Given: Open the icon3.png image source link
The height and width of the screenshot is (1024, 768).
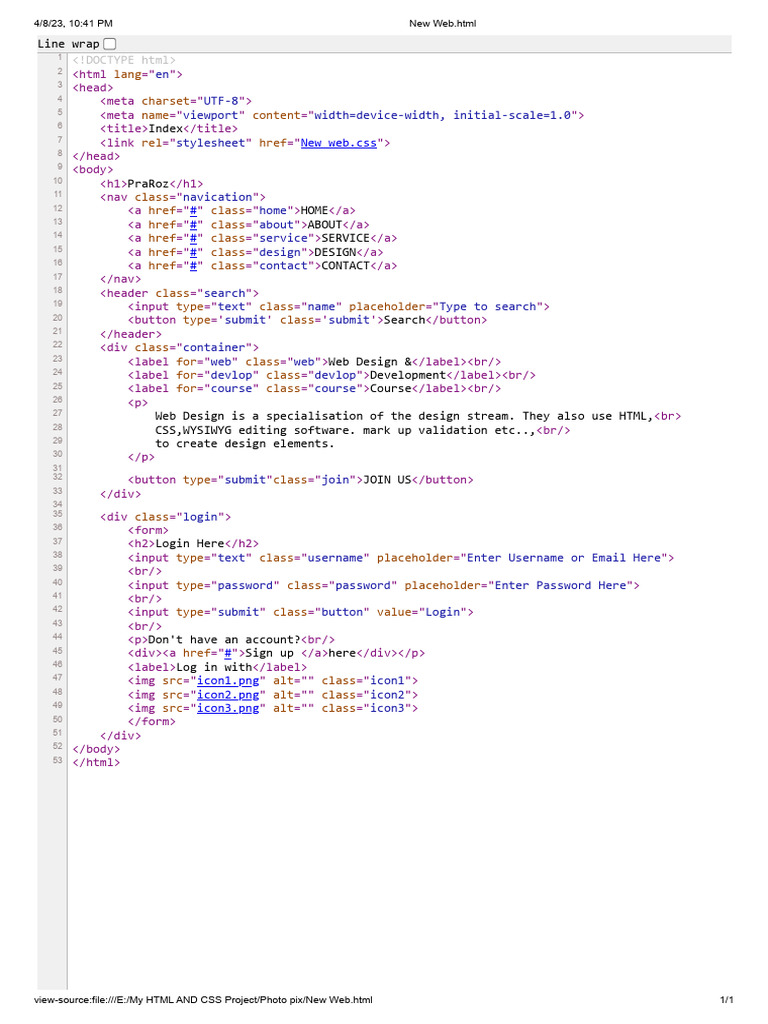Looking at the screenshot, I should (x=230, y=708).
